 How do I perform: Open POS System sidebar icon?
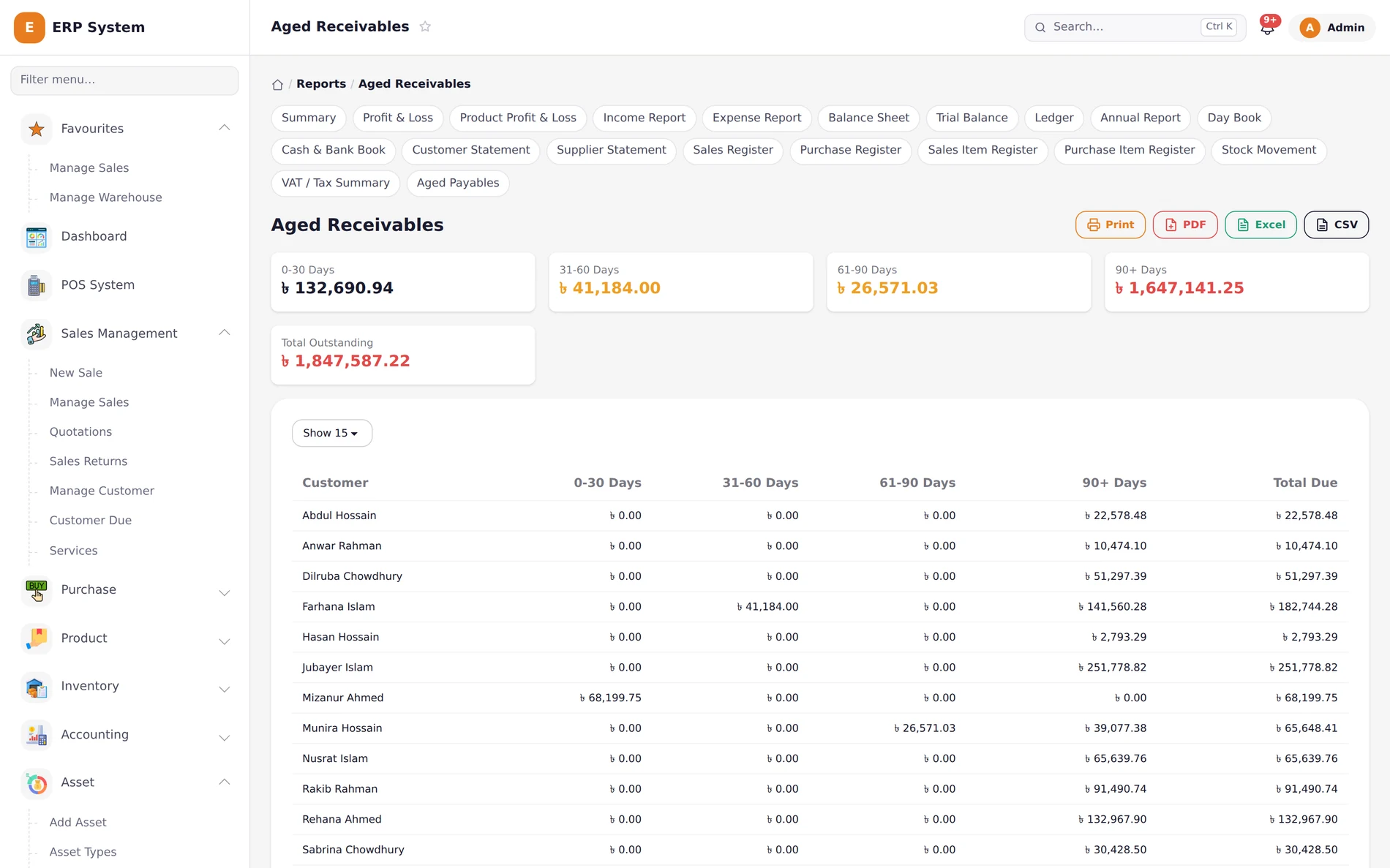(x=37, y=285)
